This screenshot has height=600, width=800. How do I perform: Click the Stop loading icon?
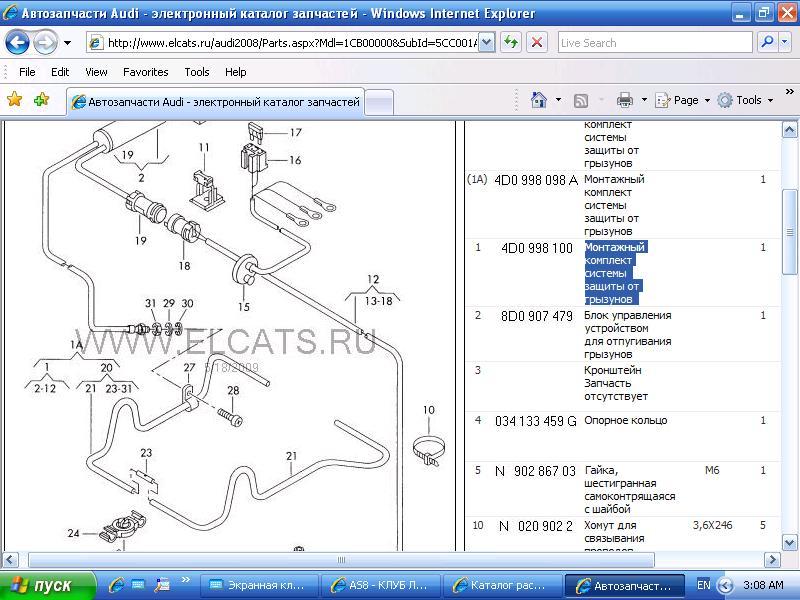coord(537,43)
